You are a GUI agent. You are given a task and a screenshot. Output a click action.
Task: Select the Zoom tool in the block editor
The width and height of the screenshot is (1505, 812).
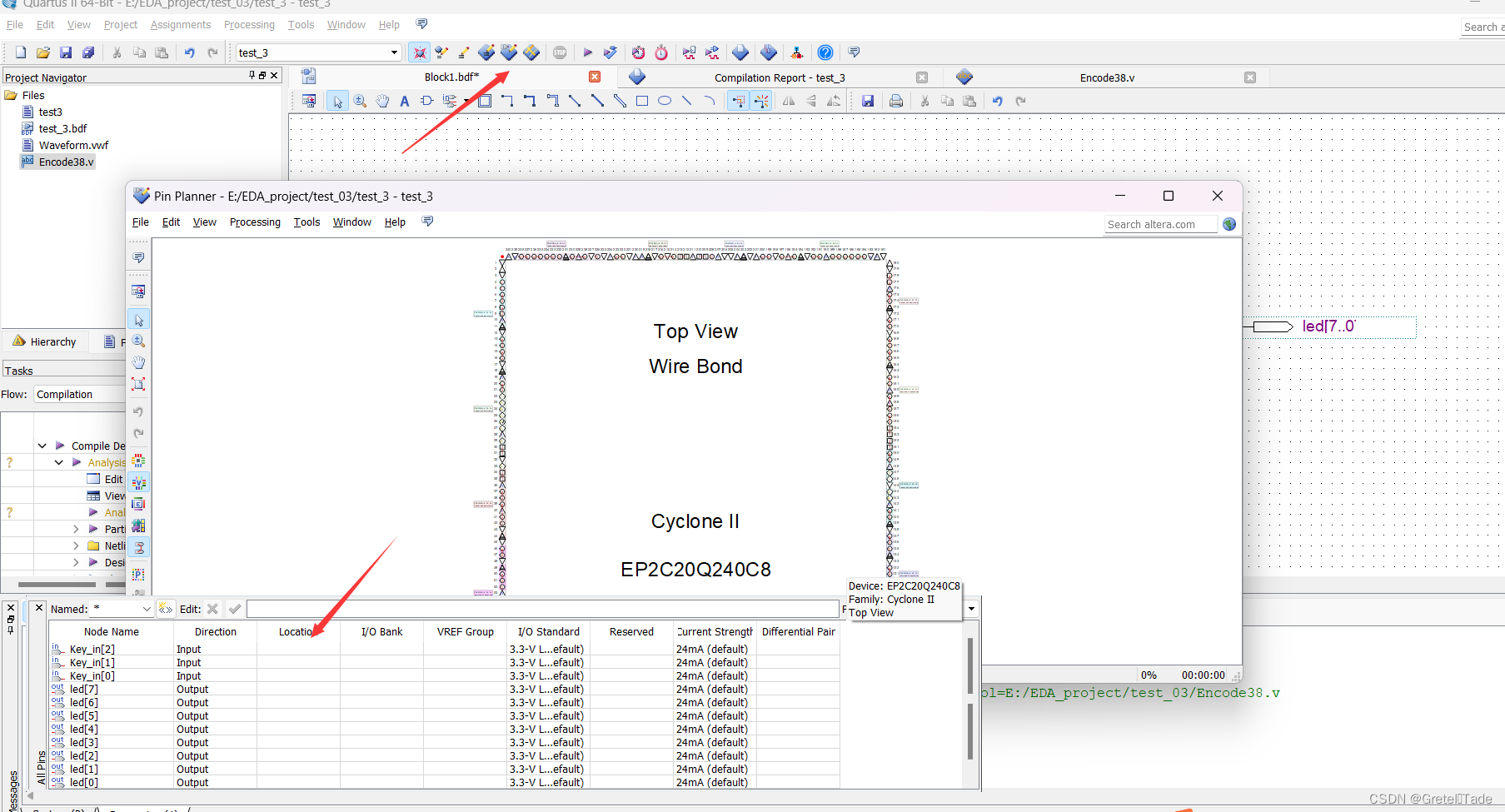point(360,101)
